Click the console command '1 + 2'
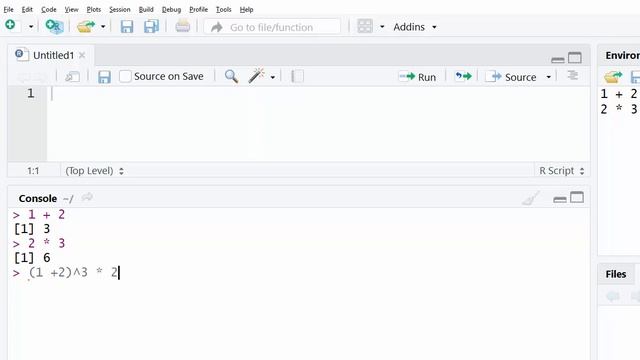 46,215
